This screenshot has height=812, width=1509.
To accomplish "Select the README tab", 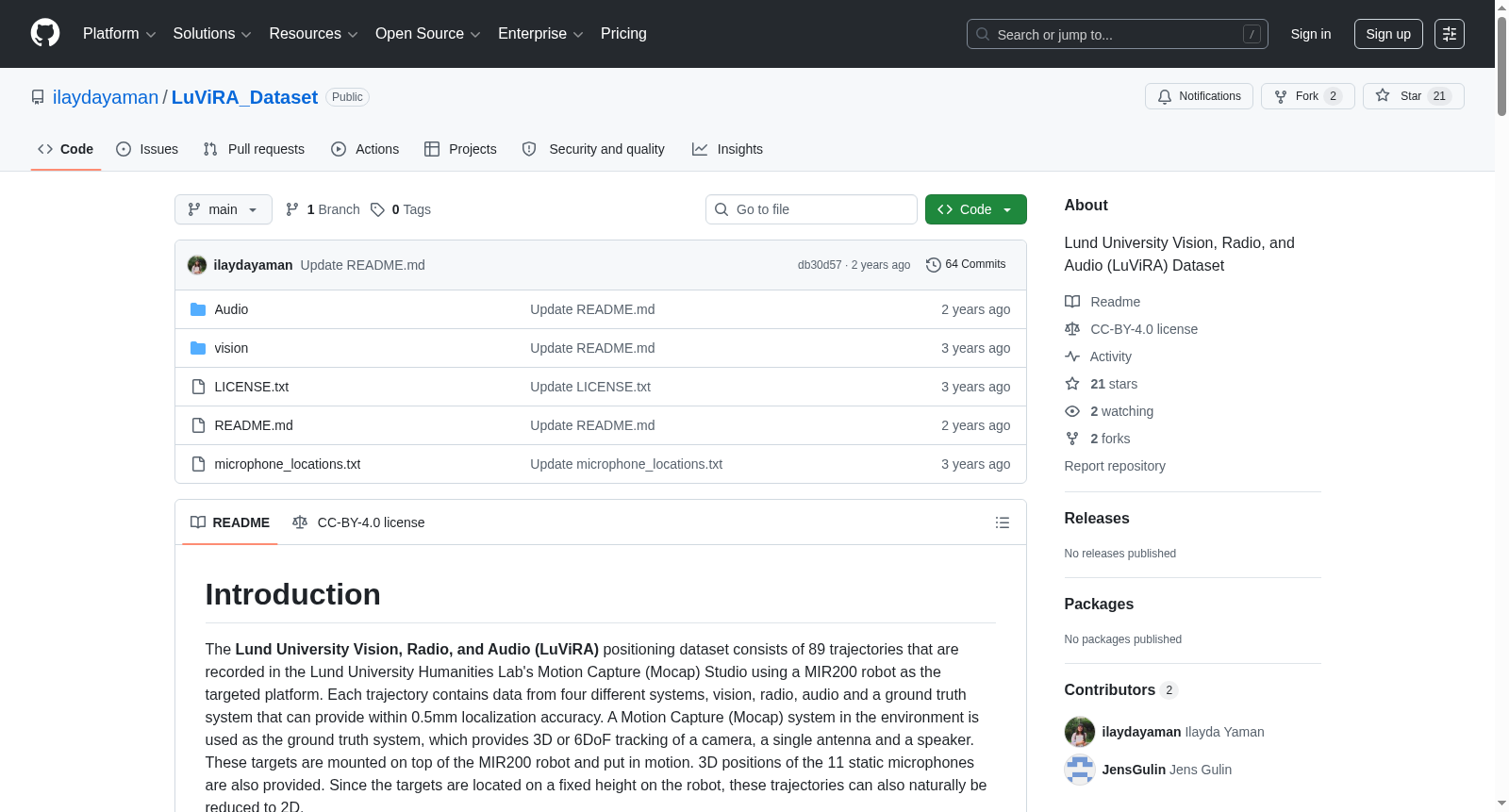I will pyautogui.click(x=230, y=522).
